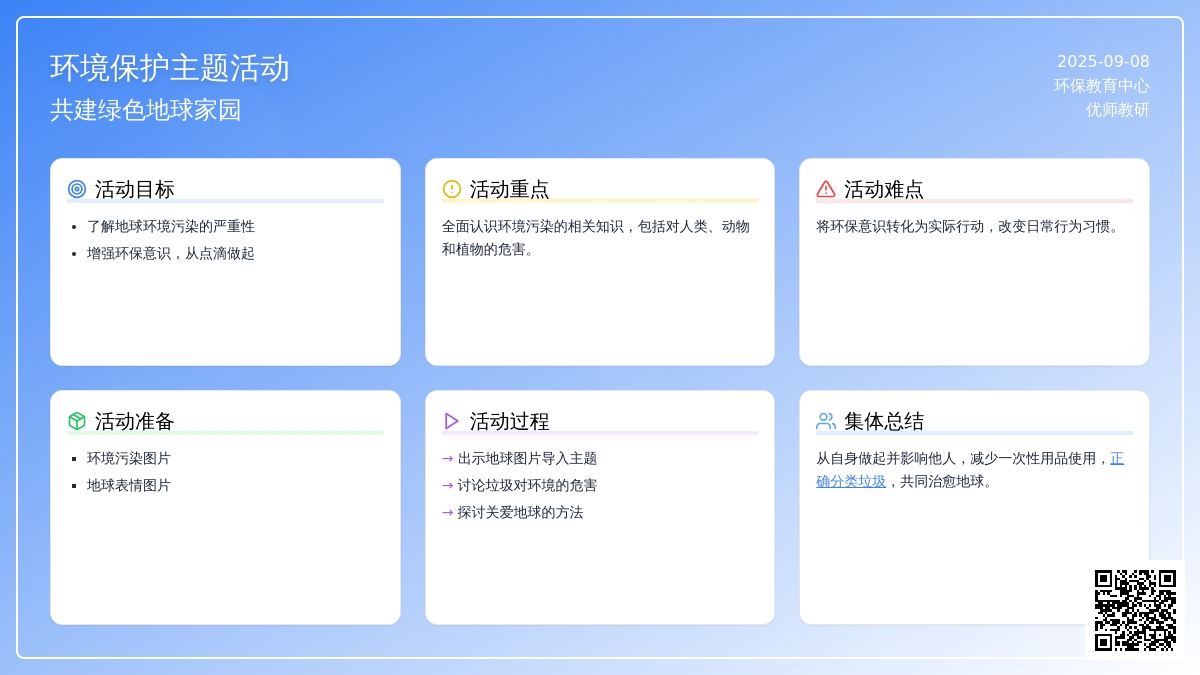Click the QR code image
Viewport: 1200px width, 675px height.
pos(1135,610)
